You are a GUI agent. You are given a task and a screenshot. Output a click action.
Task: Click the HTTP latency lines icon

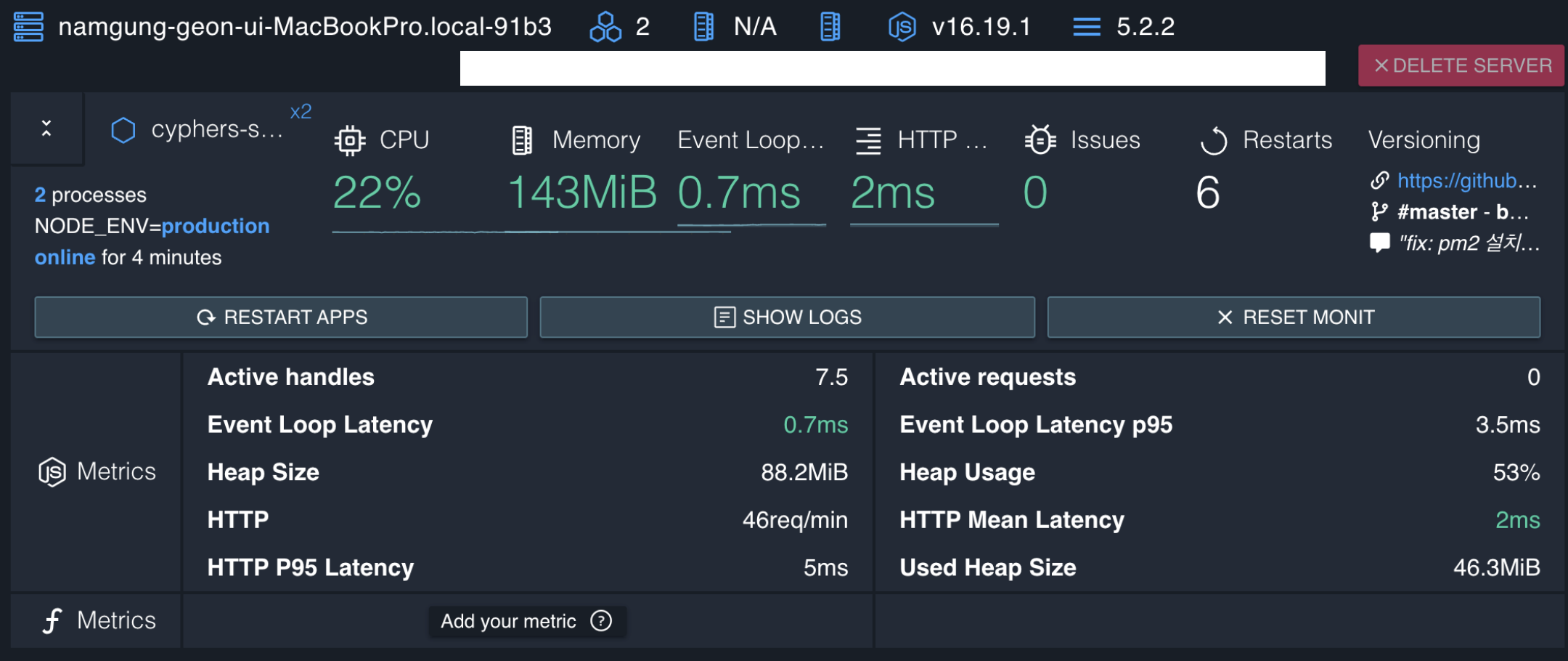pyautogui.click(x=868, y=140)
